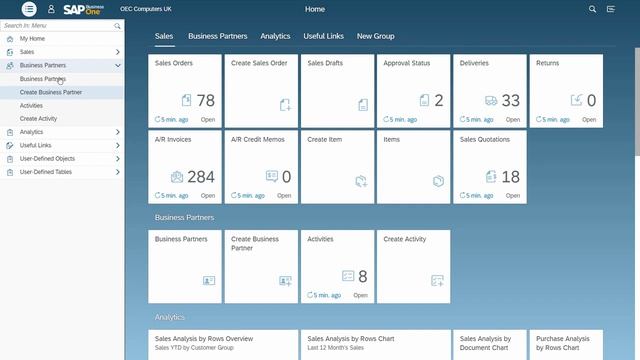Click the Business Partners section heading
The height and width of the screenshot is (360, 640).
pos(184,218)
